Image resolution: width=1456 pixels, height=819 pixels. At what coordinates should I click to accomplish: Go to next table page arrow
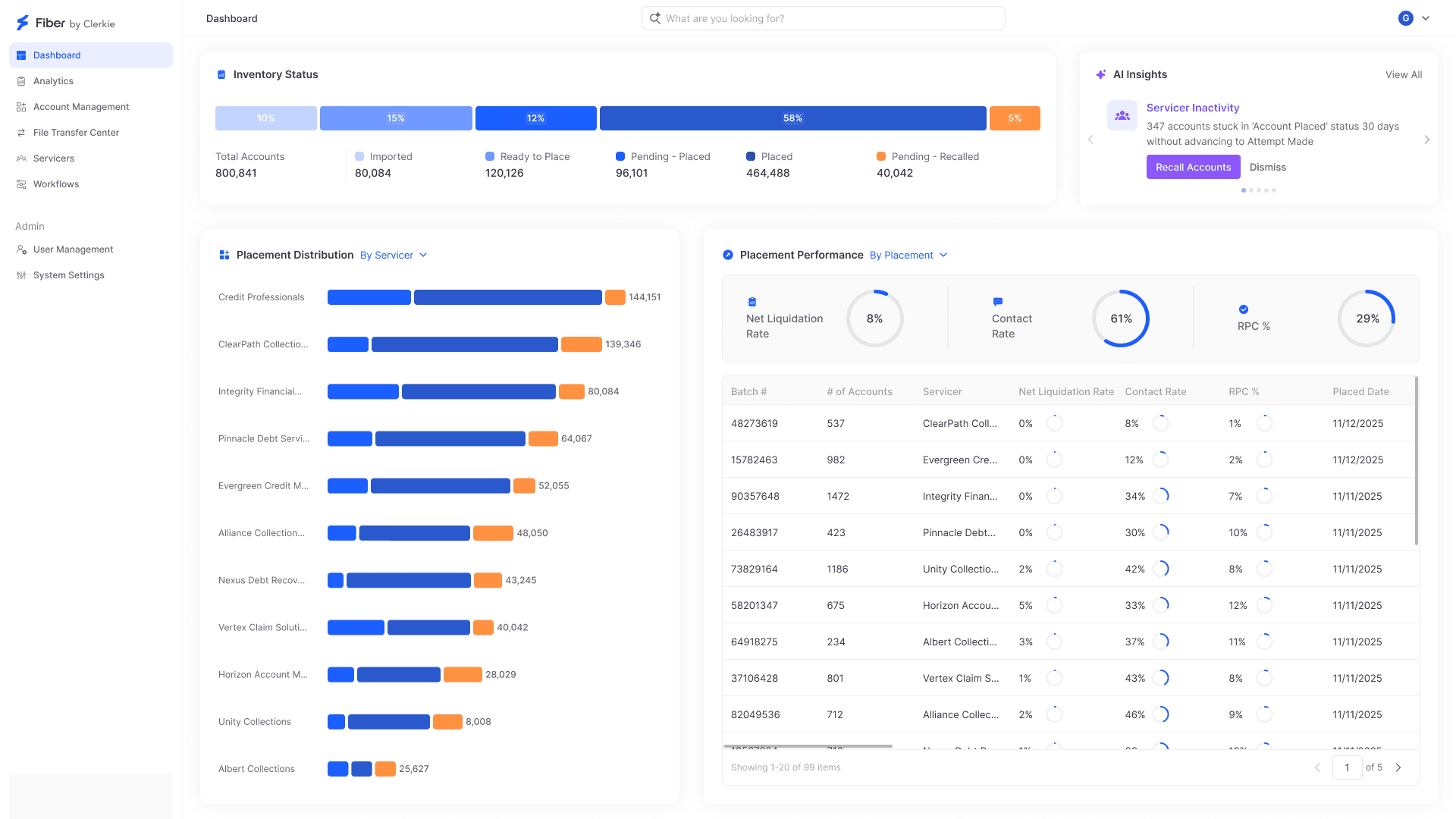[x=1398, y=767]
